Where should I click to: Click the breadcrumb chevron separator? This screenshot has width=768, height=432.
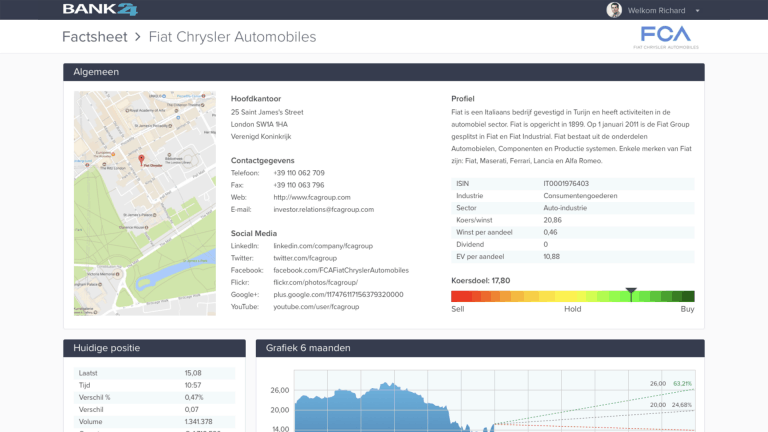point(138,37)
